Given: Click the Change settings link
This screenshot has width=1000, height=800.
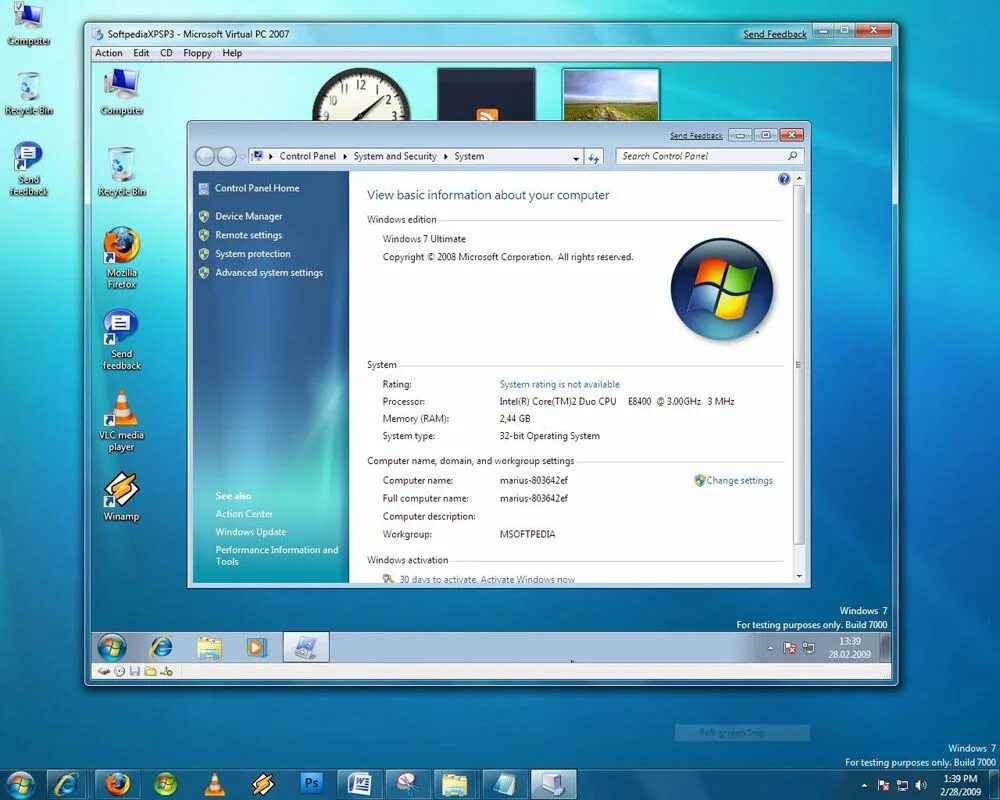Looking at the screenshot, I should coord(739,480).
